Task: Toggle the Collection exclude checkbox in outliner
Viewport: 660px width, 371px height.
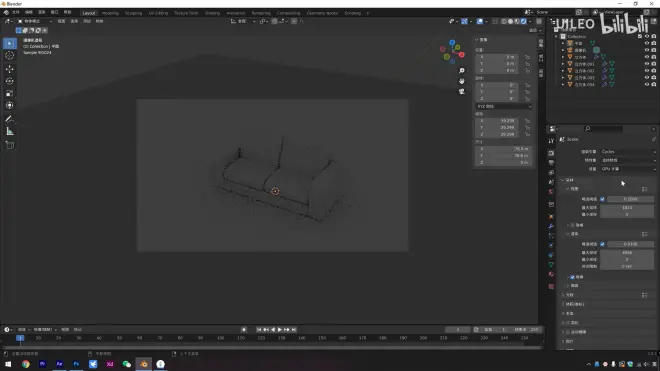Action: click(640, 37)
